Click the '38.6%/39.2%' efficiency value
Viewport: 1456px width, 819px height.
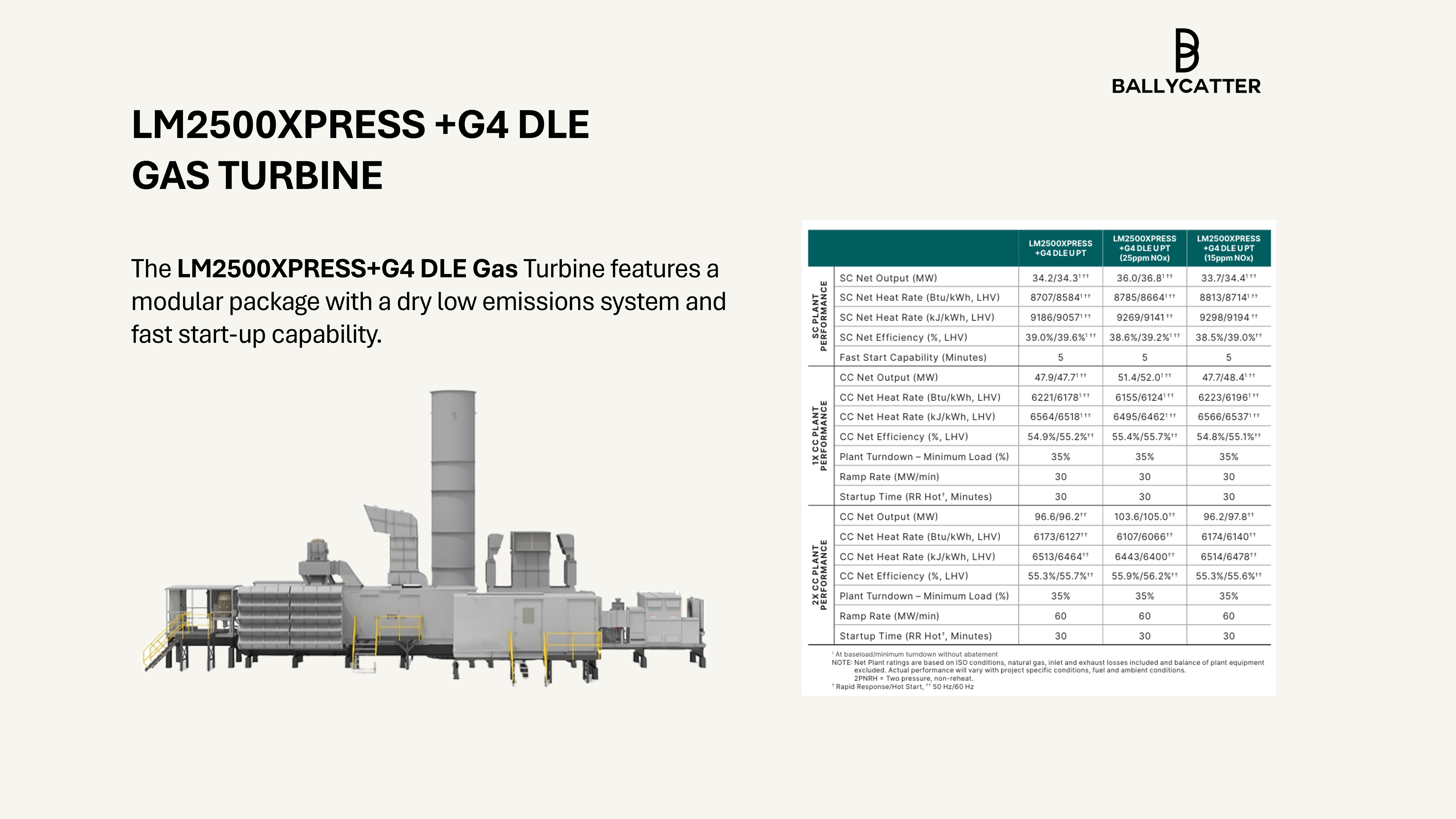click(1145, 338)
